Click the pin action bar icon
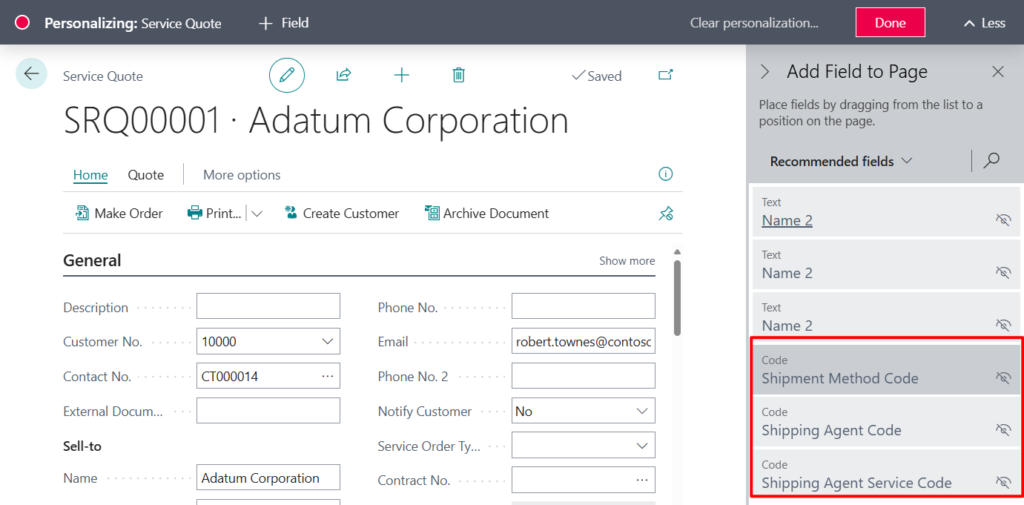Screen dimensions: 1024x505 [x=666, y=213]
